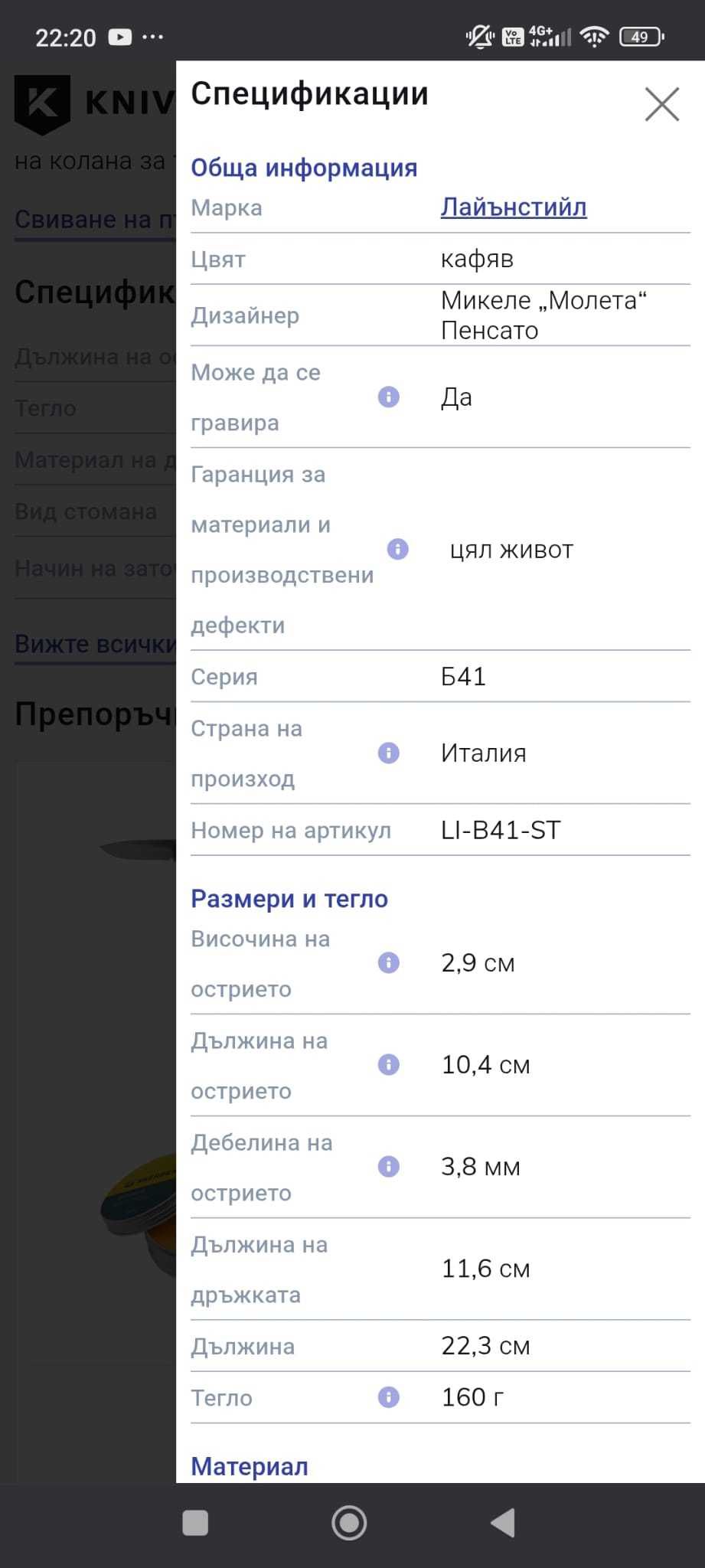Tap info icon beside Страна на произход

(389, 753)
